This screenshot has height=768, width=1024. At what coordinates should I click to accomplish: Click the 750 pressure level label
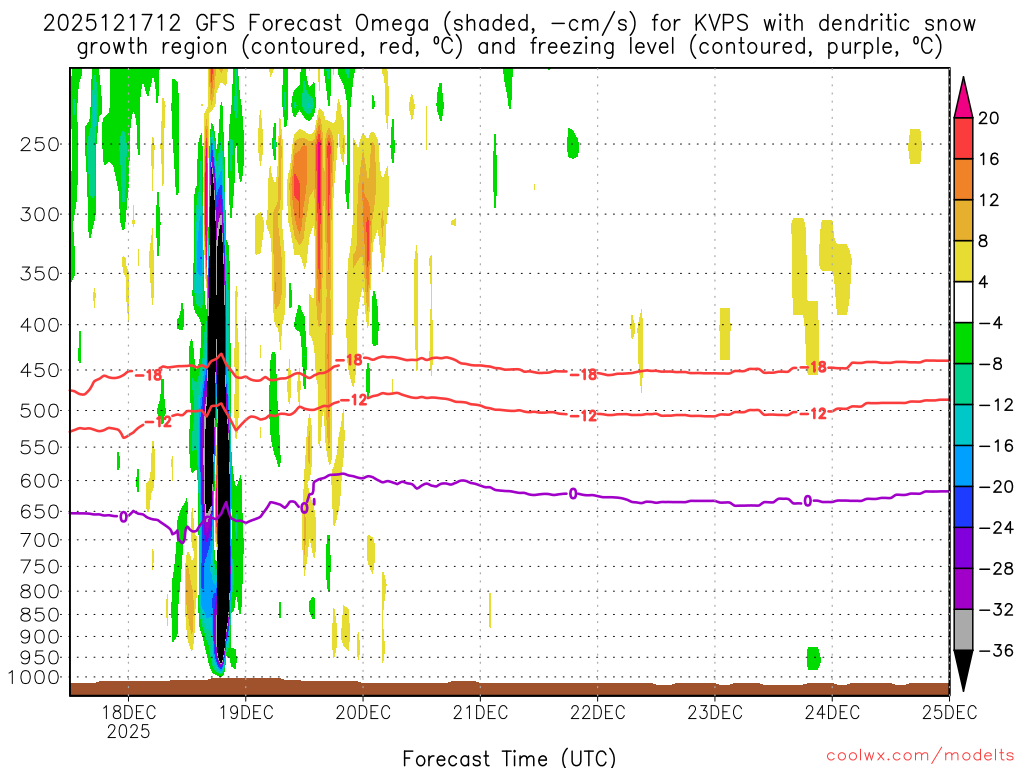point(40,567)
